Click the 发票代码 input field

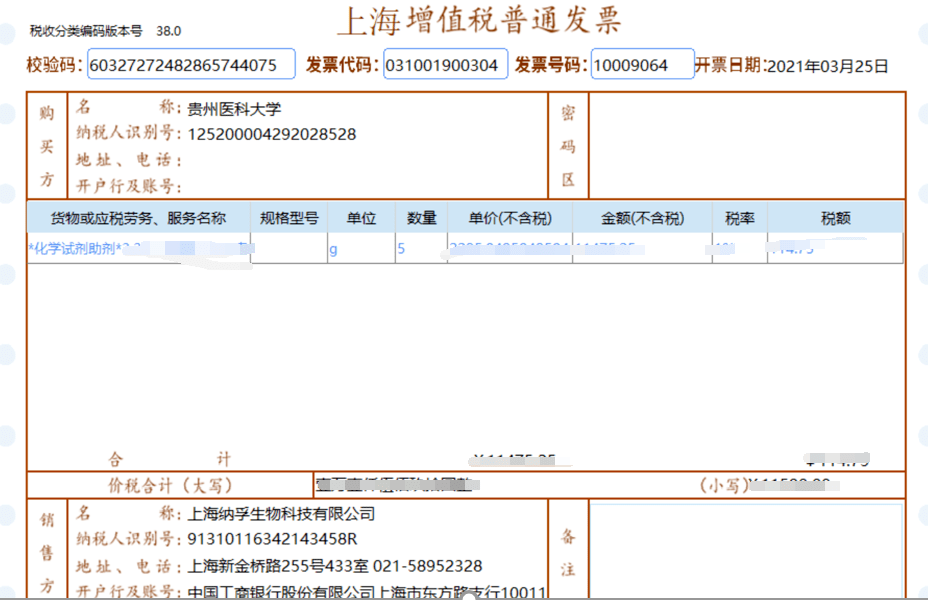click(445, 65)
